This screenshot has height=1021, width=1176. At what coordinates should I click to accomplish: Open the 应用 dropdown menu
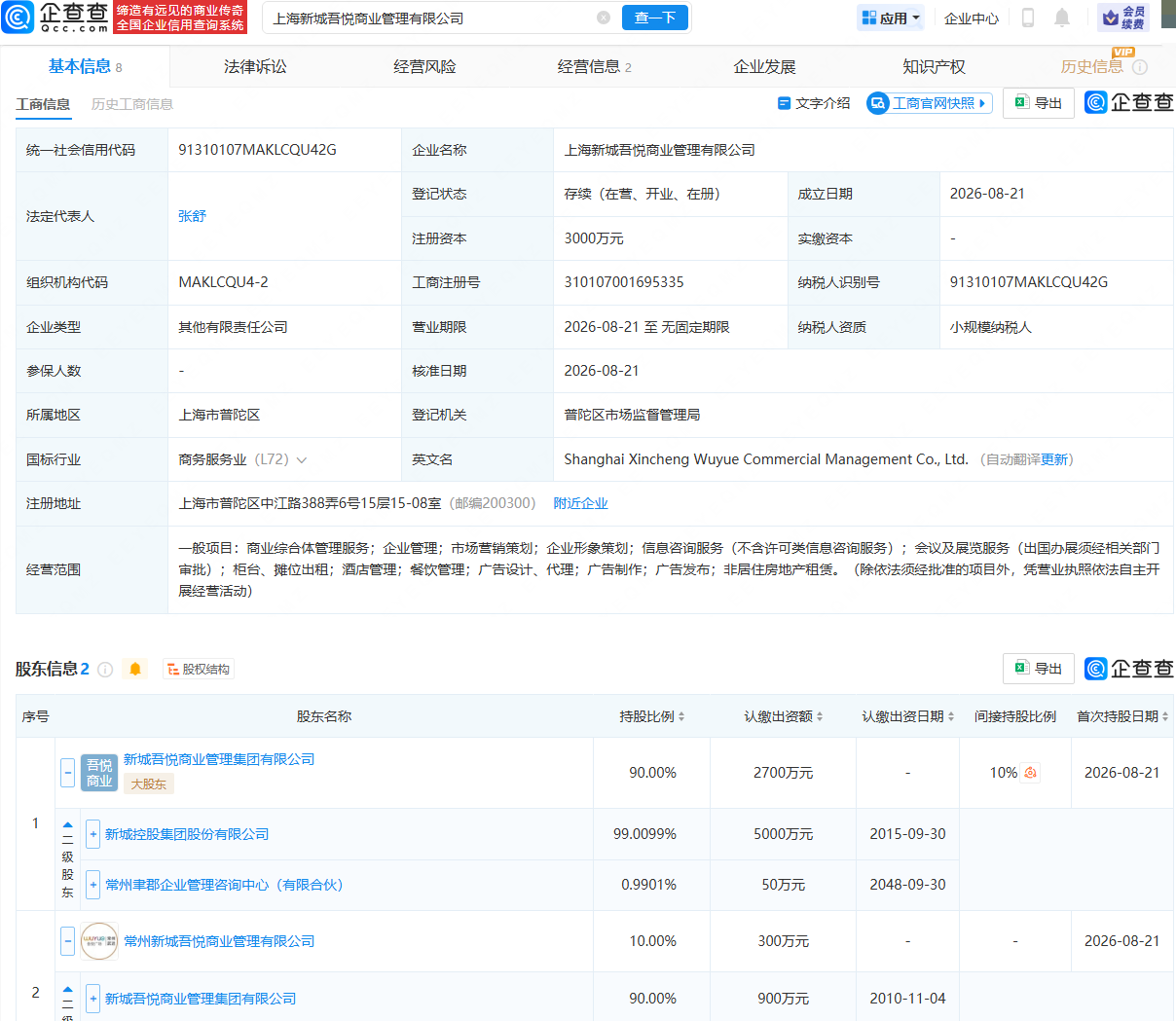pos(891,18)
